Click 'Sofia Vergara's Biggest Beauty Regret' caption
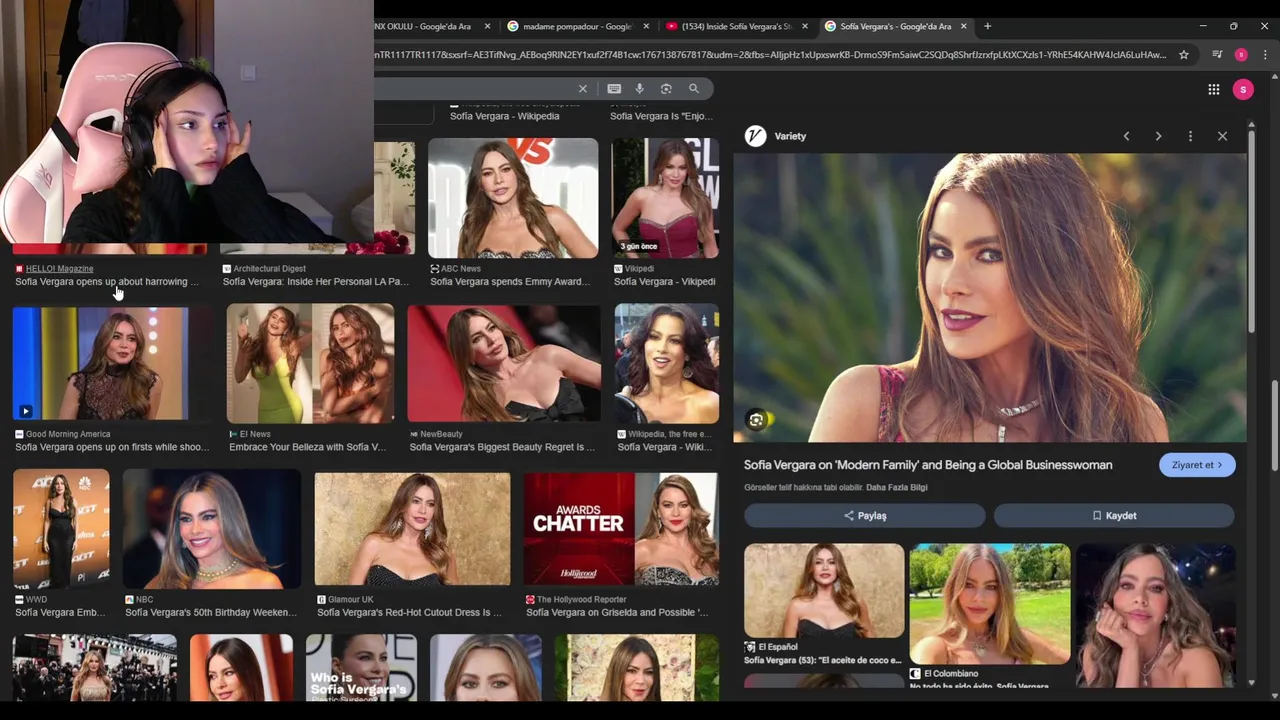This screenshot has height=720, width=1280. (x=502, y=447)
